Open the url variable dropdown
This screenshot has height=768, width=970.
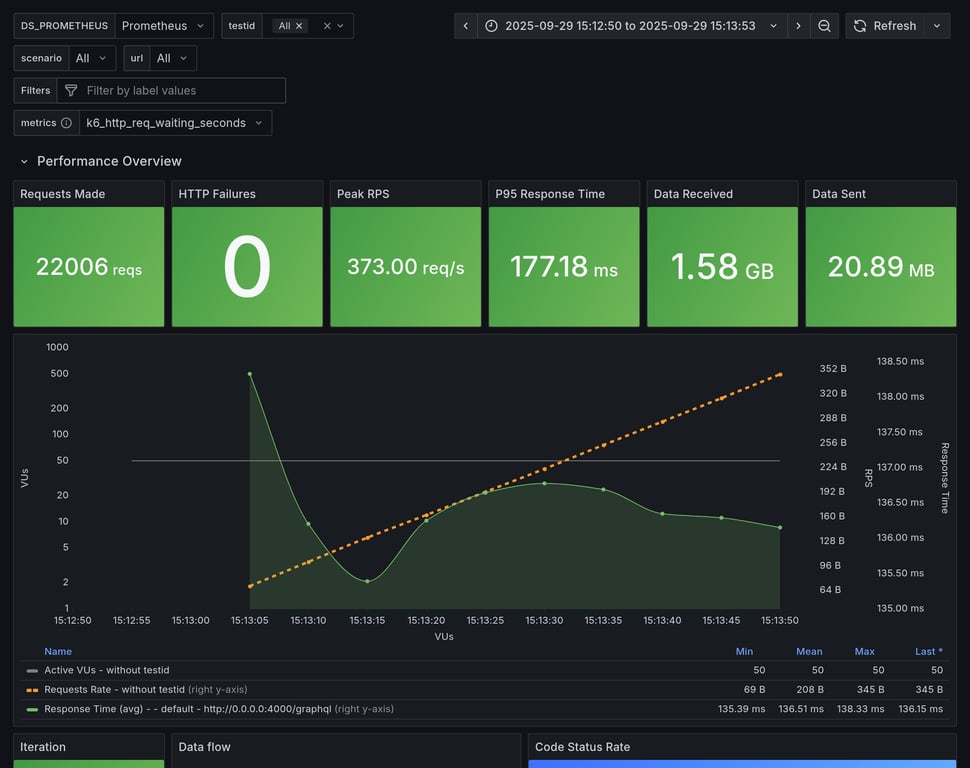click(173, 58)
